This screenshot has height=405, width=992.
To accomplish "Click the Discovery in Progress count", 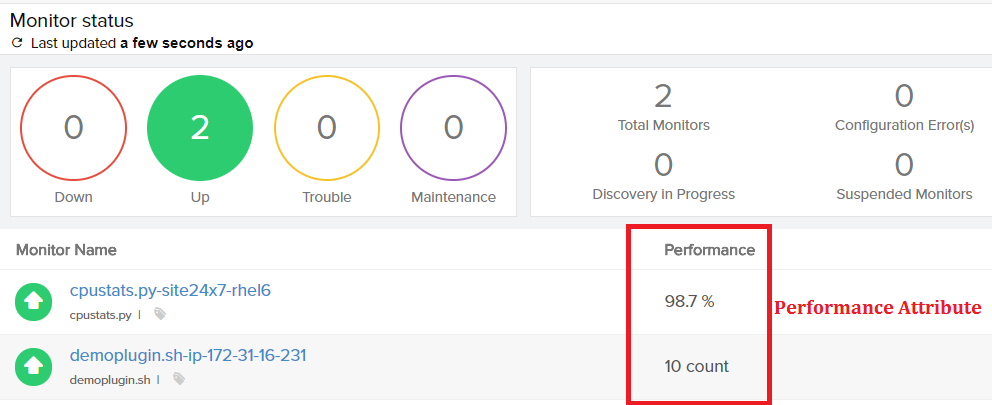I will coord(663,164).
